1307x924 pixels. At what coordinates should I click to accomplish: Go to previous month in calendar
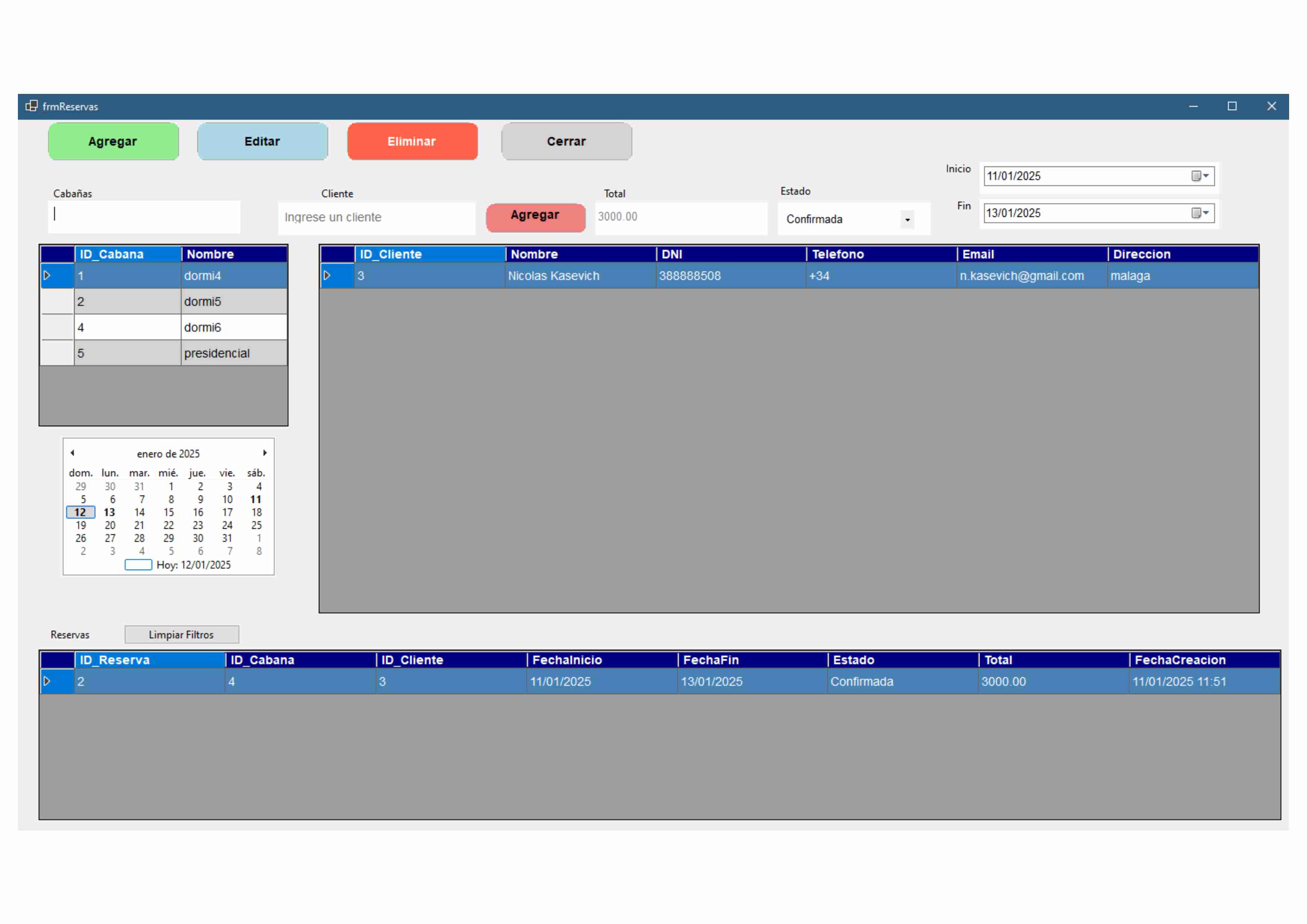pos(72,453)
